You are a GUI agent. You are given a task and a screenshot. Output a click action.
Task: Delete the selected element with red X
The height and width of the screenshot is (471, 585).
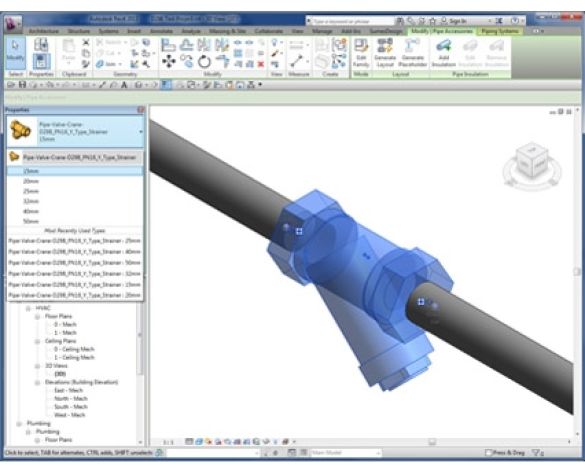pos(261,64)
